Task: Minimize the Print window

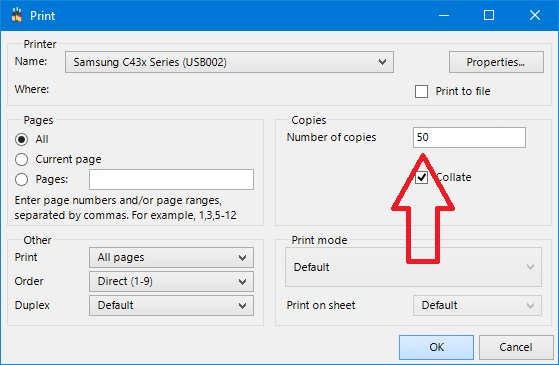Action: (x=444, y=15)
